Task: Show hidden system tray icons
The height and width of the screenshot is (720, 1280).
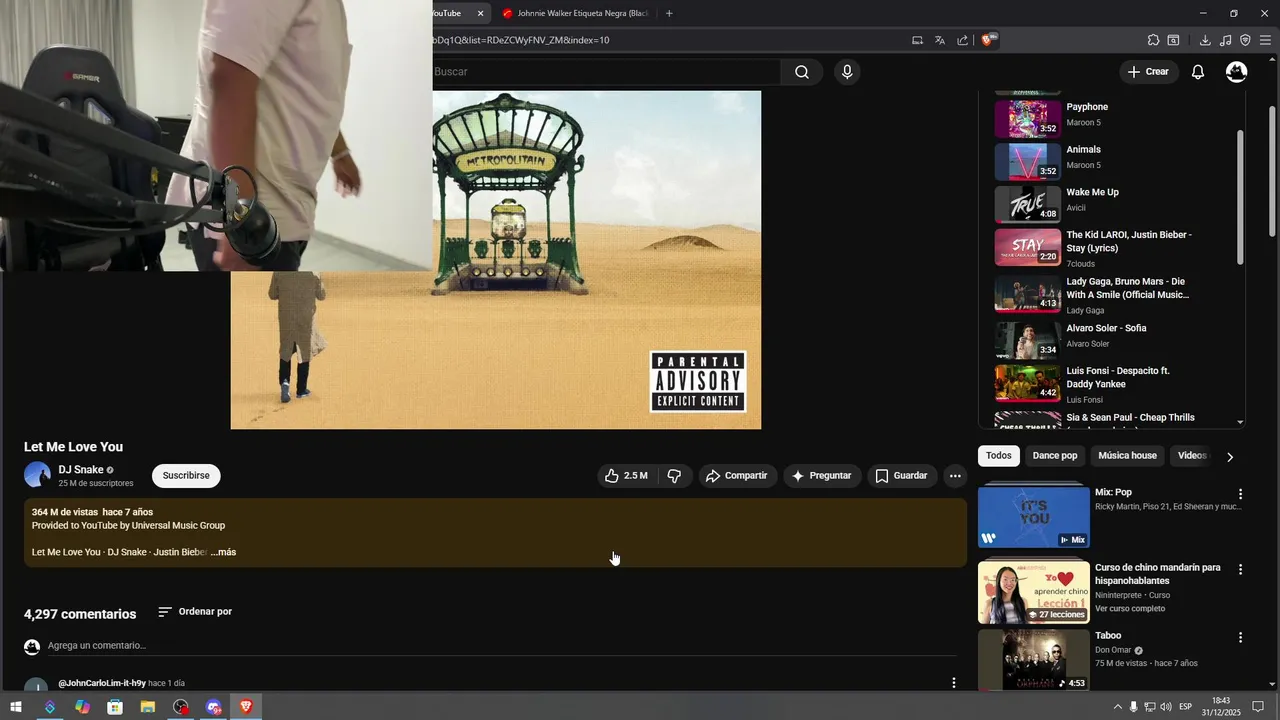Action: [x=1118, y=707]
